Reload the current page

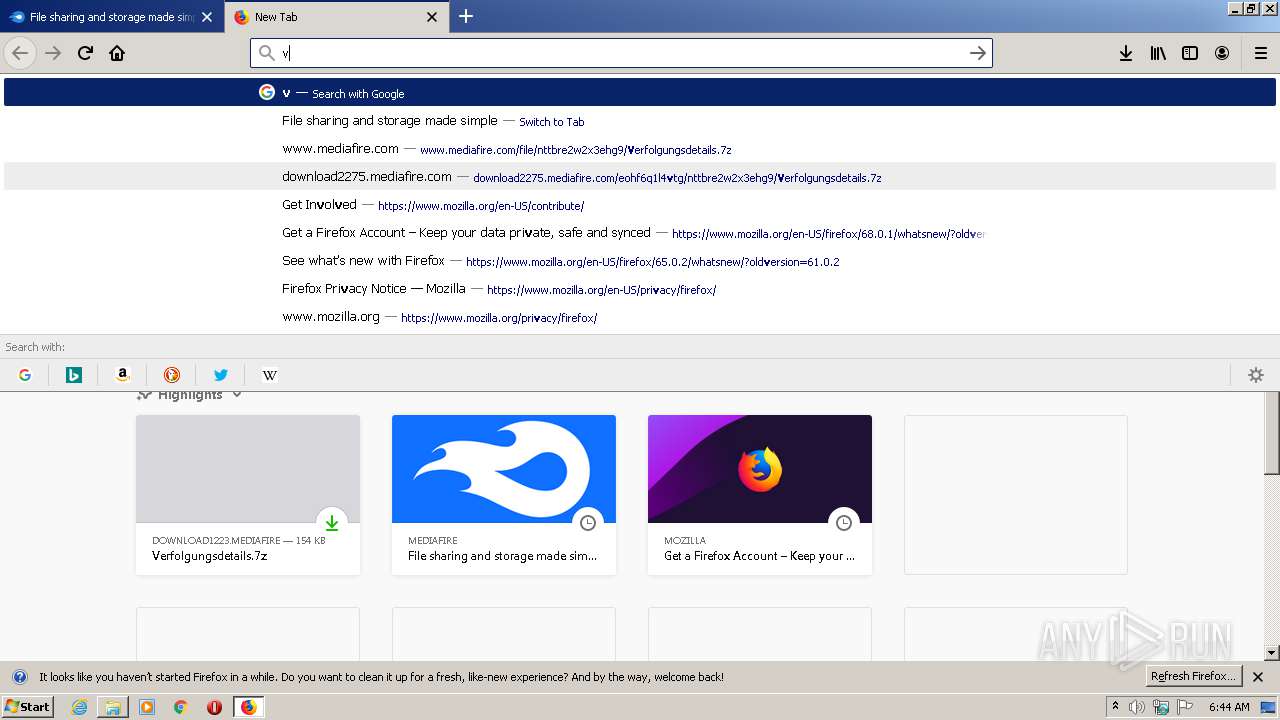tap(85, 53)
